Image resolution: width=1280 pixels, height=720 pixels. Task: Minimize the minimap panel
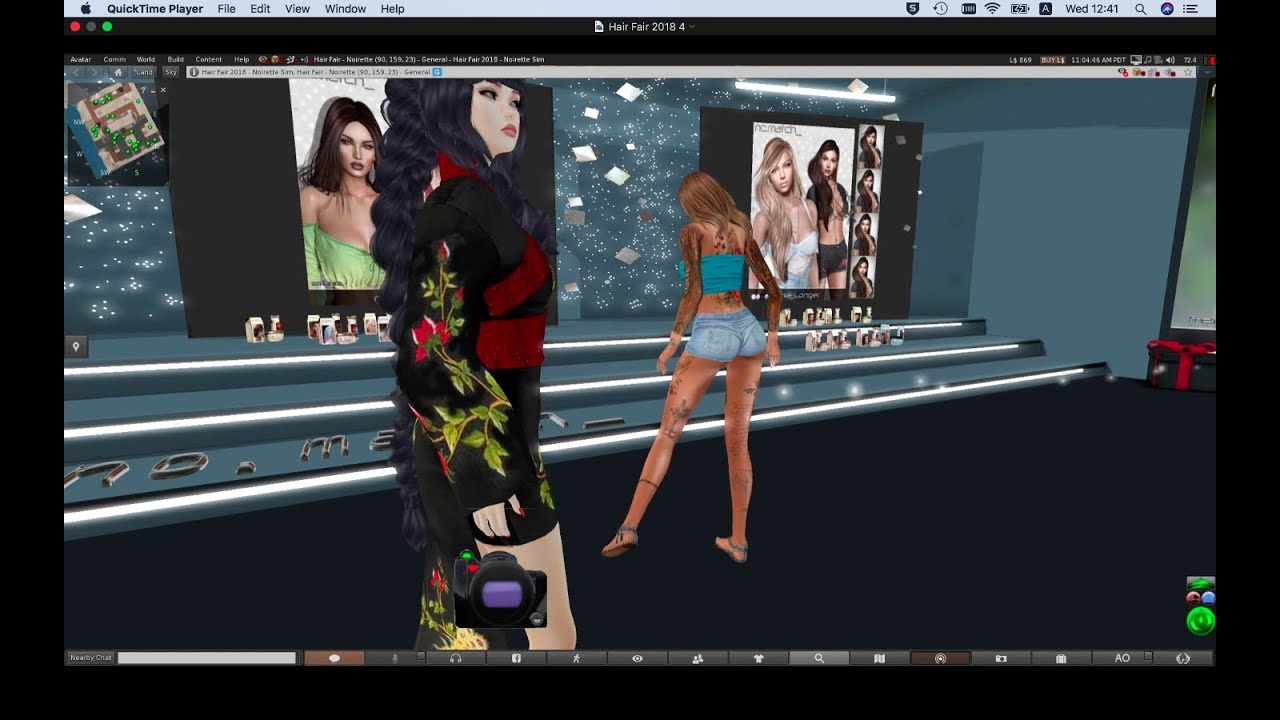click(153, 90)
